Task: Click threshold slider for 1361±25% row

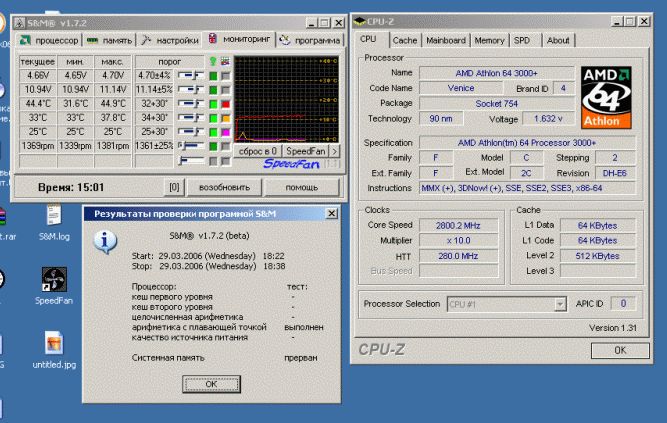Action: click(191, 146)
